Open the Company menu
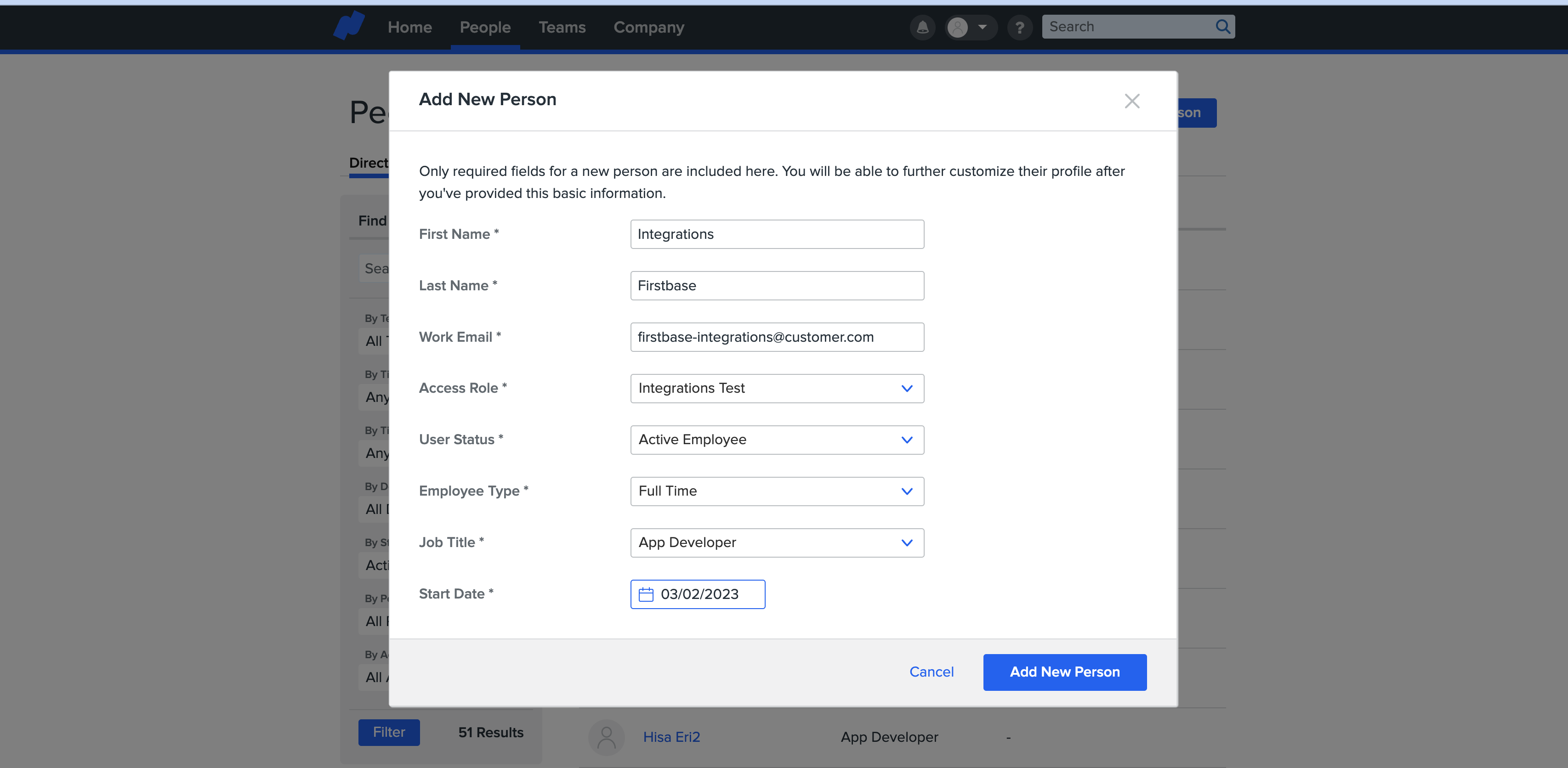Viewport: 1568px width, 768px height. 649,28
